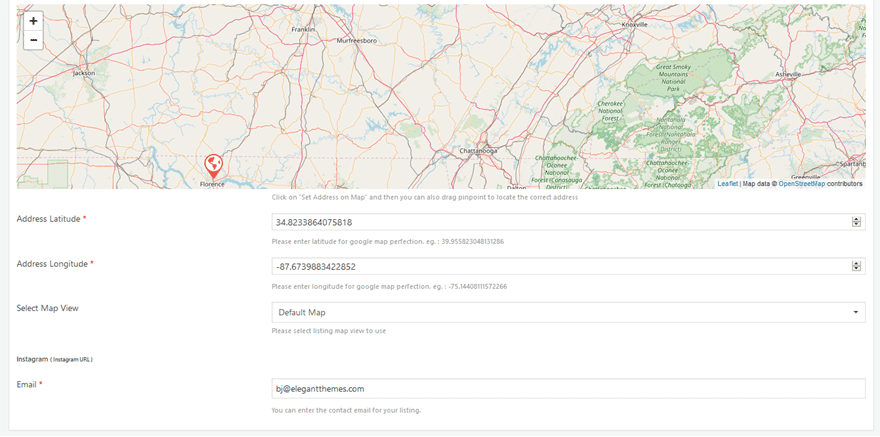
Task: Click the Knoxville label on map
Action: 635,25
